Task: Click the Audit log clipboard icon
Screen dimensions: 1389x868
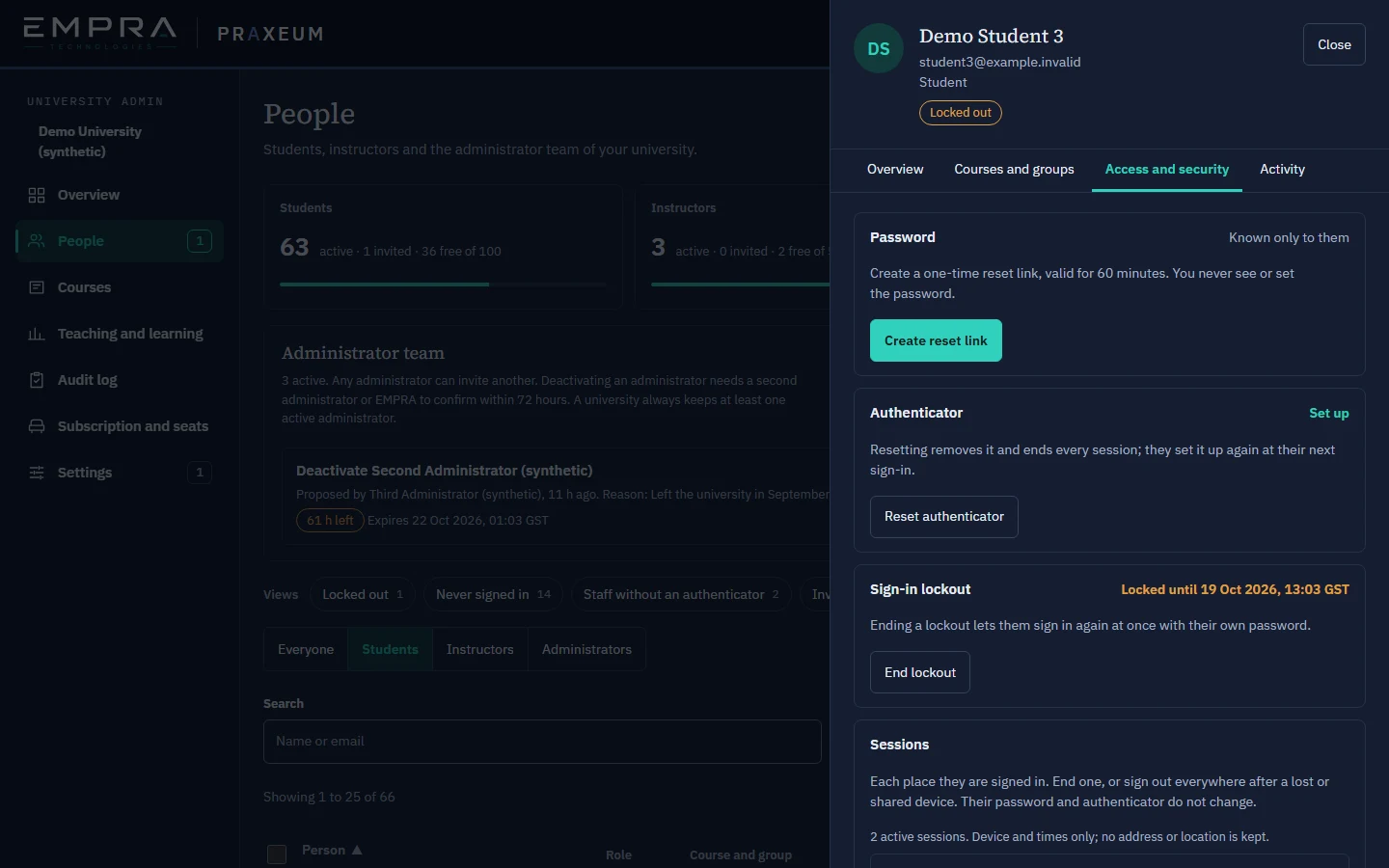Action: coord(37,380)
